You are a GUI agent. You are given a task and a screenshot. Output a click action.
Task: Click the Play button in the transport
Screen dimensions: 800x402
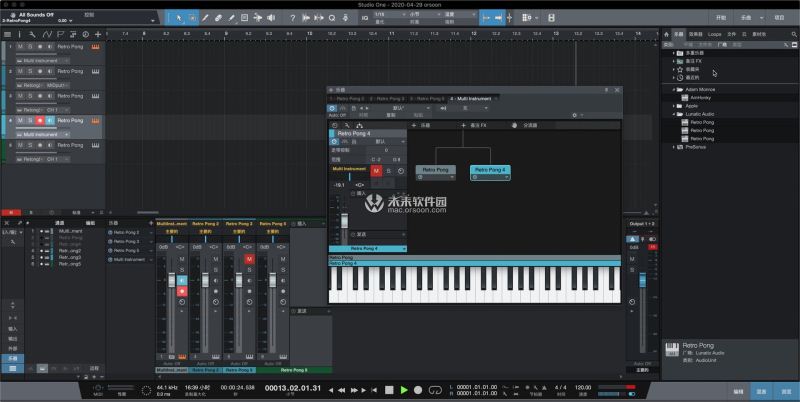click(x=404, y=390)
